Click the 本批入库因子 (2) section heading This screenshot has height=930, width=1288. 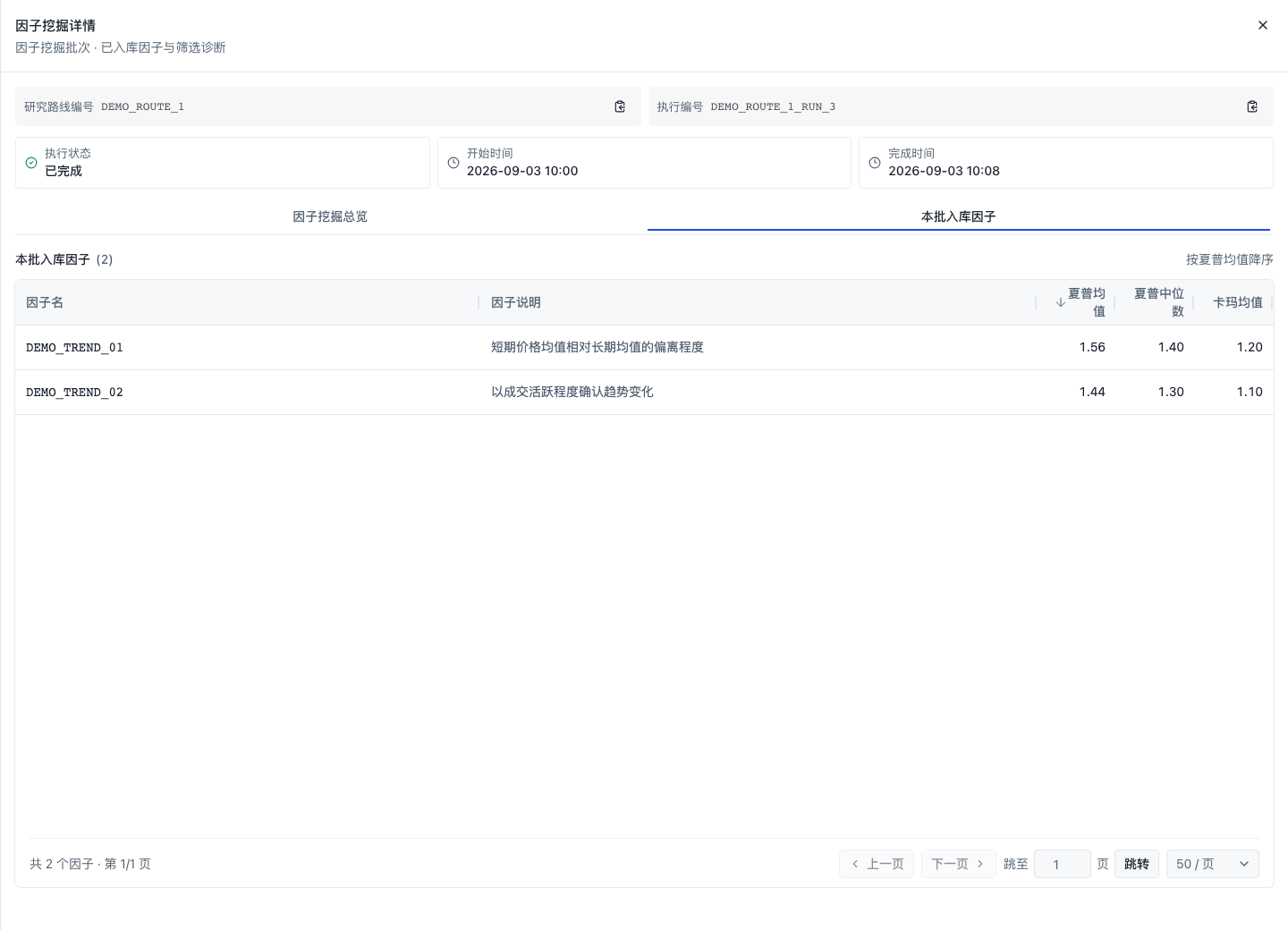pyautogui.click(x=64, y=259)
